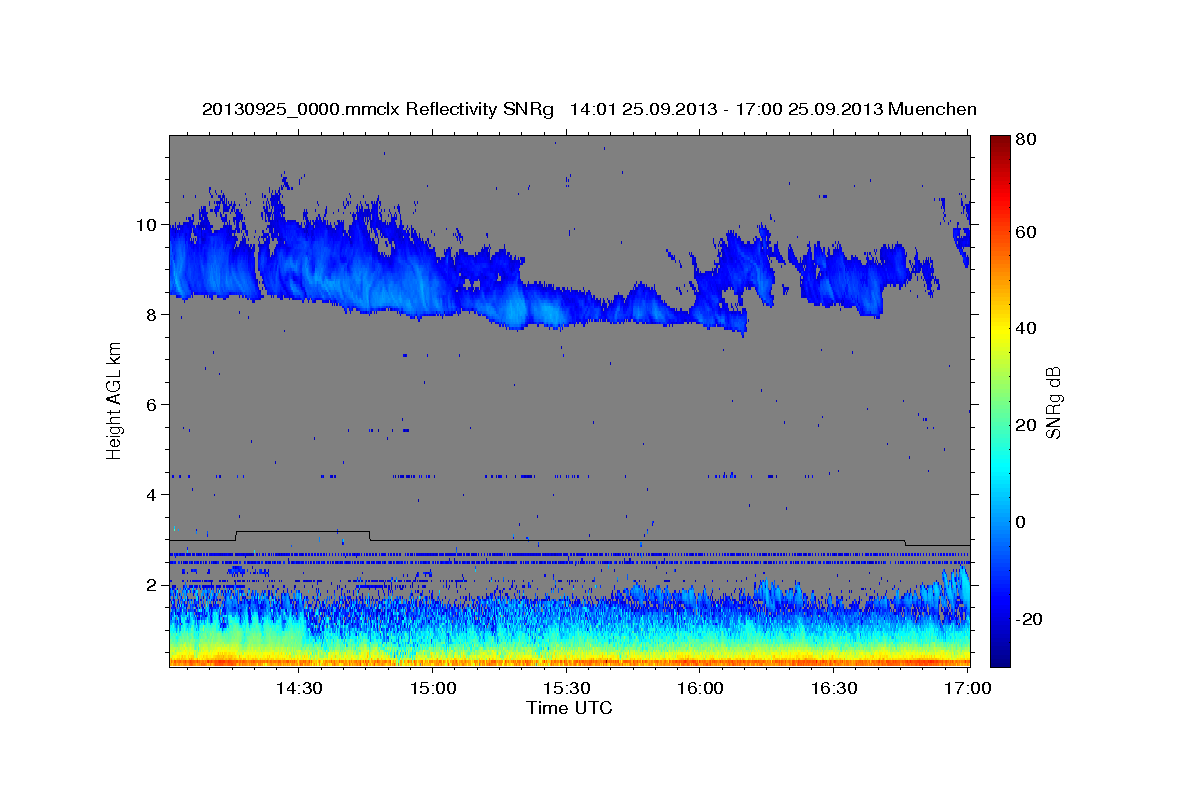Click the word Muenchen in the title

point(932,109)
